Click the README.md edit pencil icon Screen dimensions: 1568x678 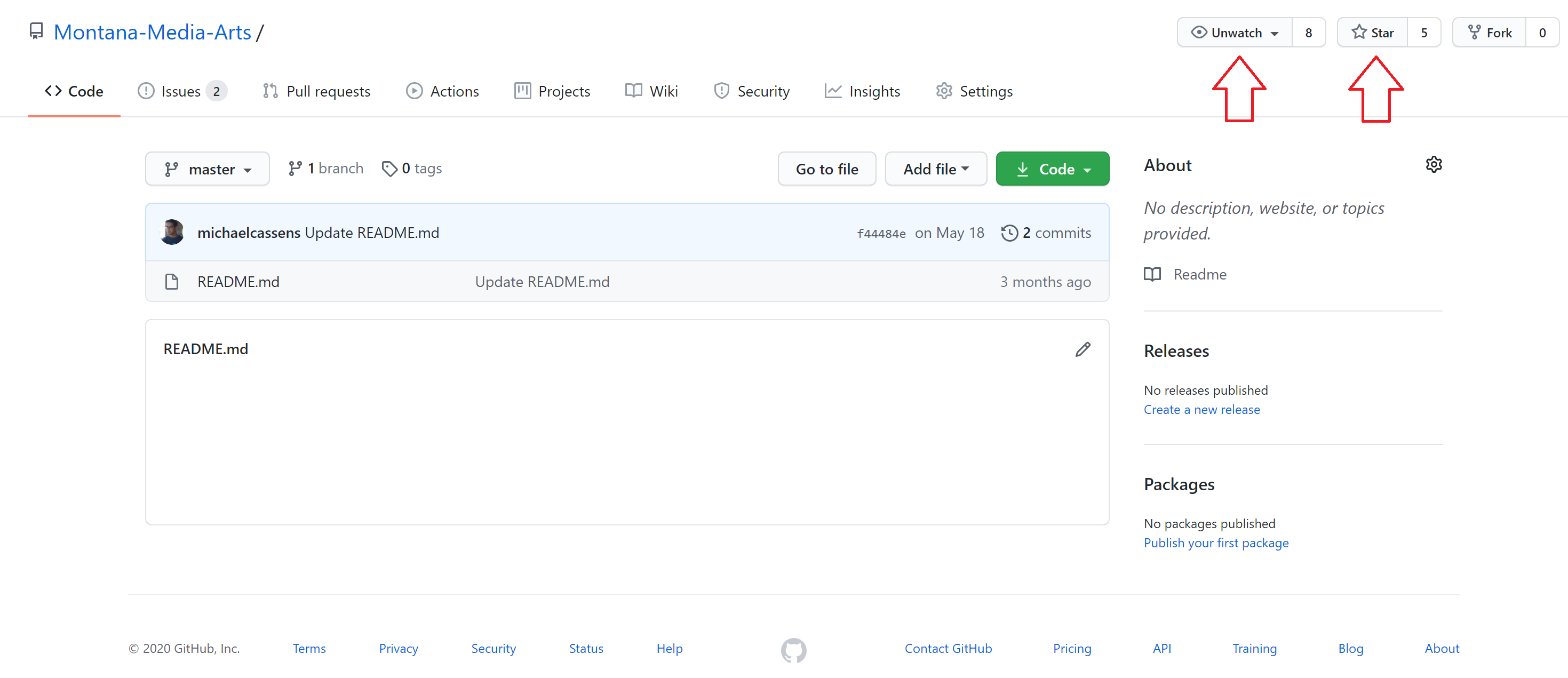[1083, 350]
